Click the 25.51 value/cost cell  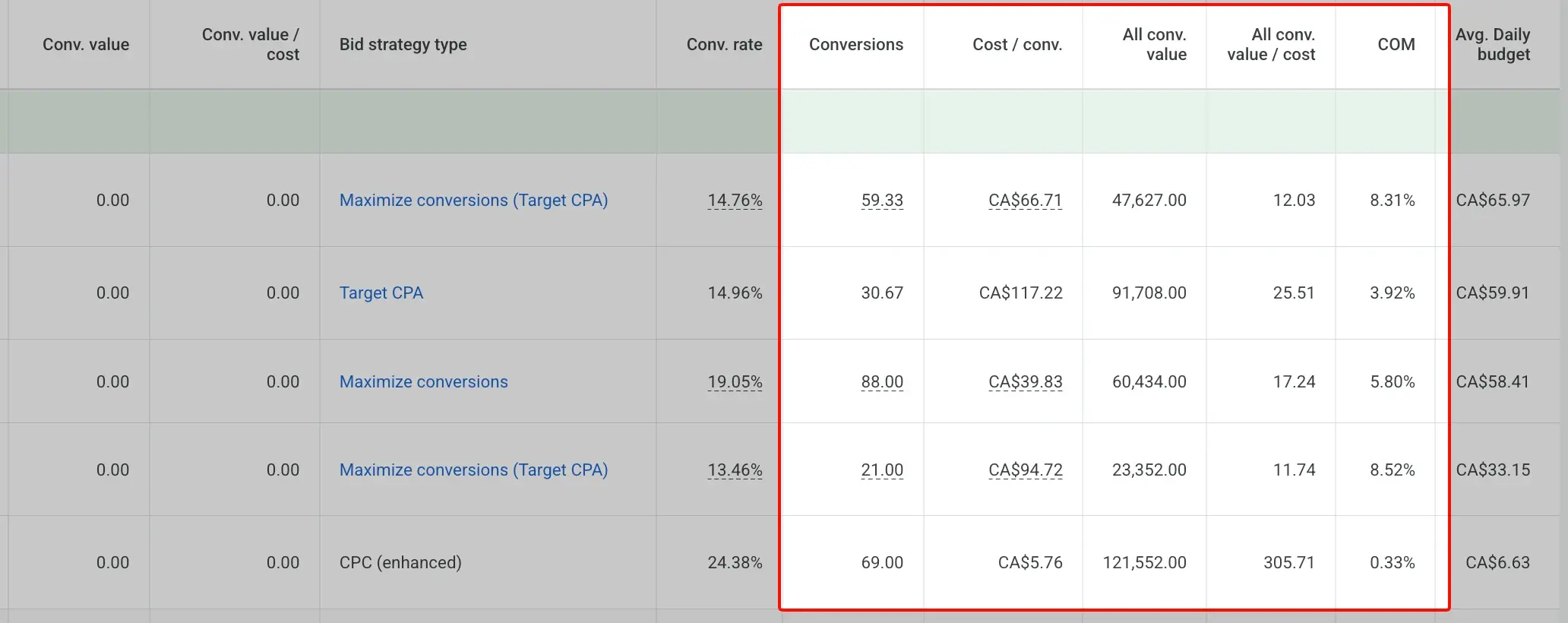click(x=1295, y=293)
